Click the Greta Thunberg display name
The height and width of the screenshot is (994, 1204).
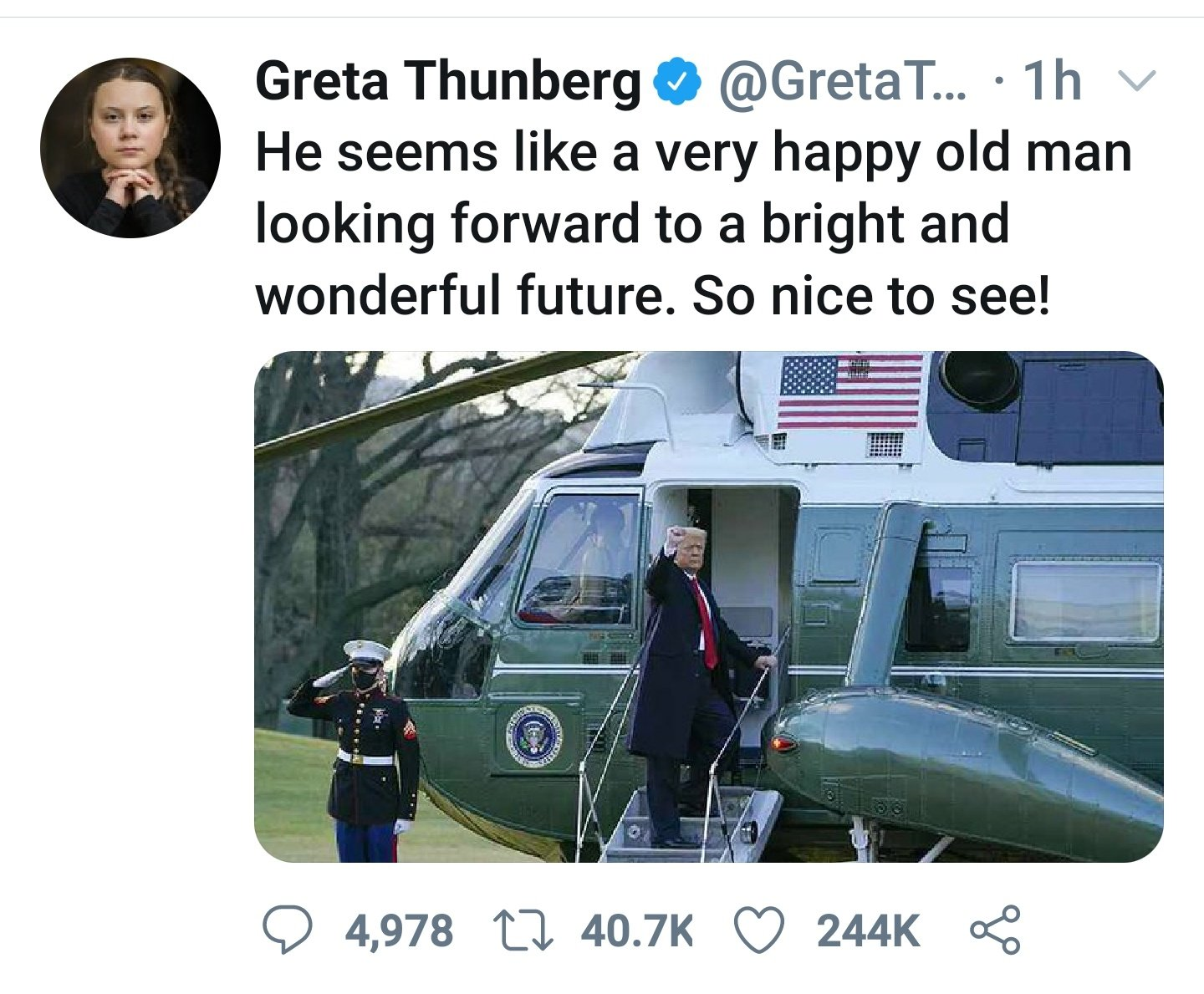(447, 82)
